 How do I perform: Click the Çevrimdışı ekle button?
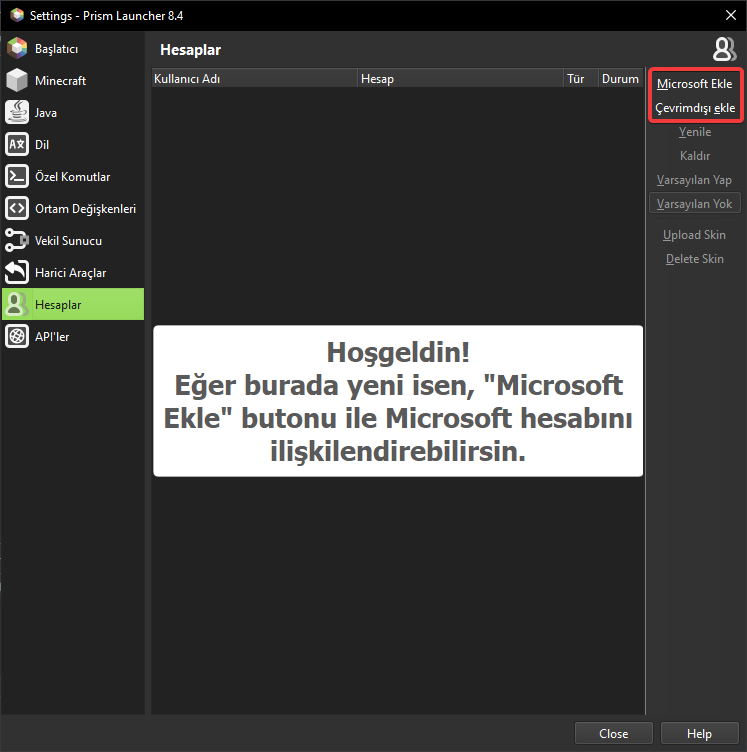(695, 107)
